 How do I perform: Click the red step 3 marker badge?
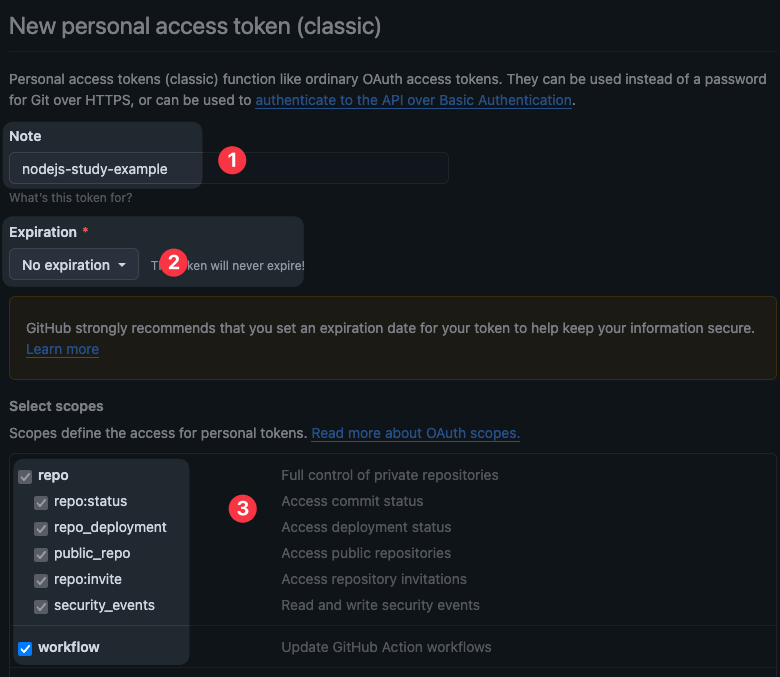point(241,509)
